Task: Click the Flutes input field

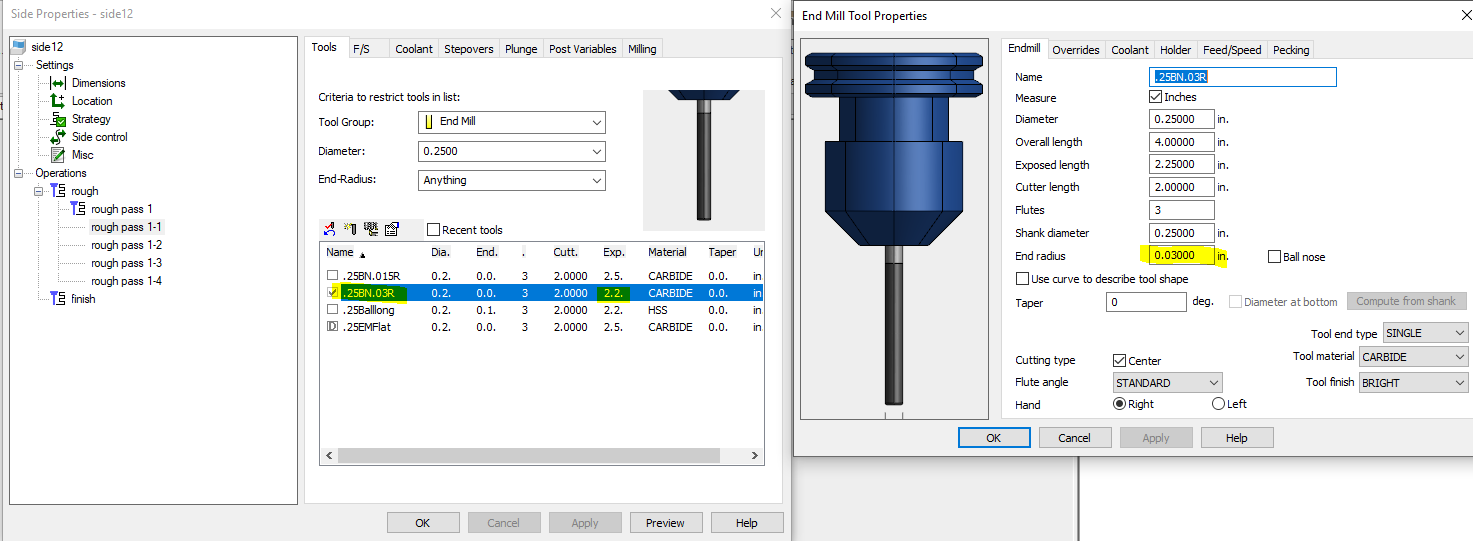Action: 1182,210
